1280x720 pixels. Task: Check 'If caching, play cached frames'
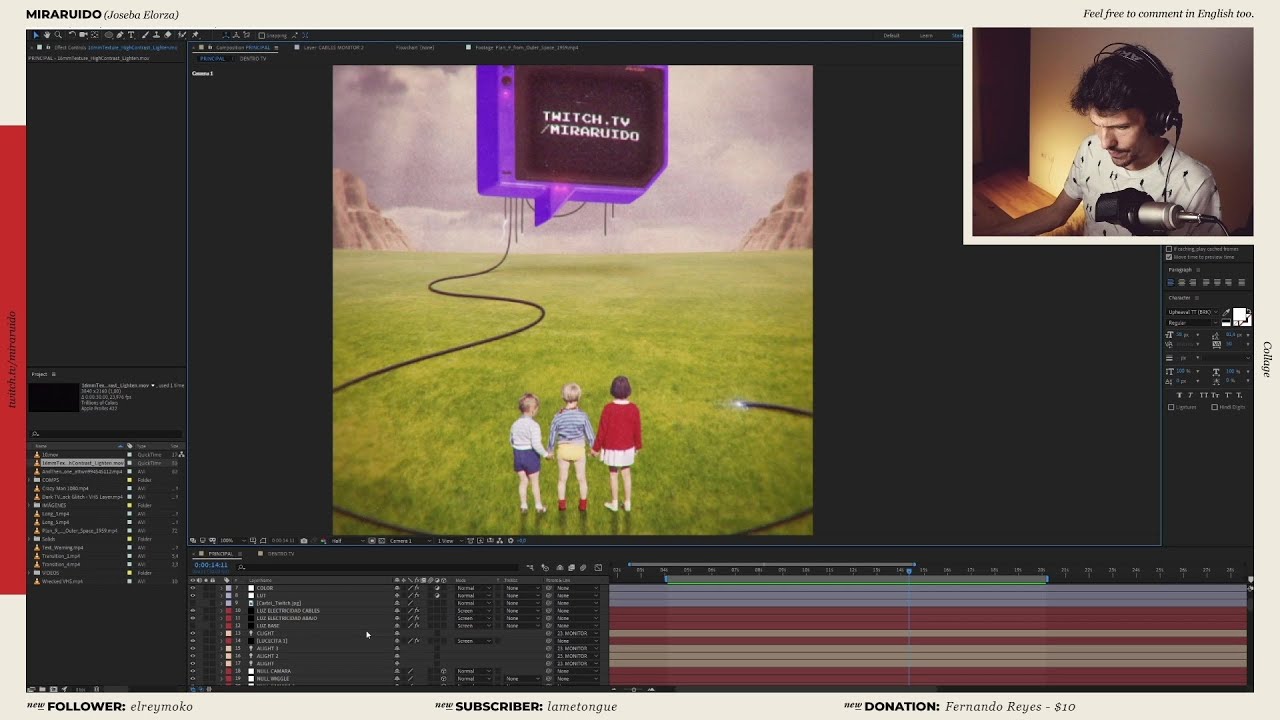pyautogui.click(x=1169, y=249)
